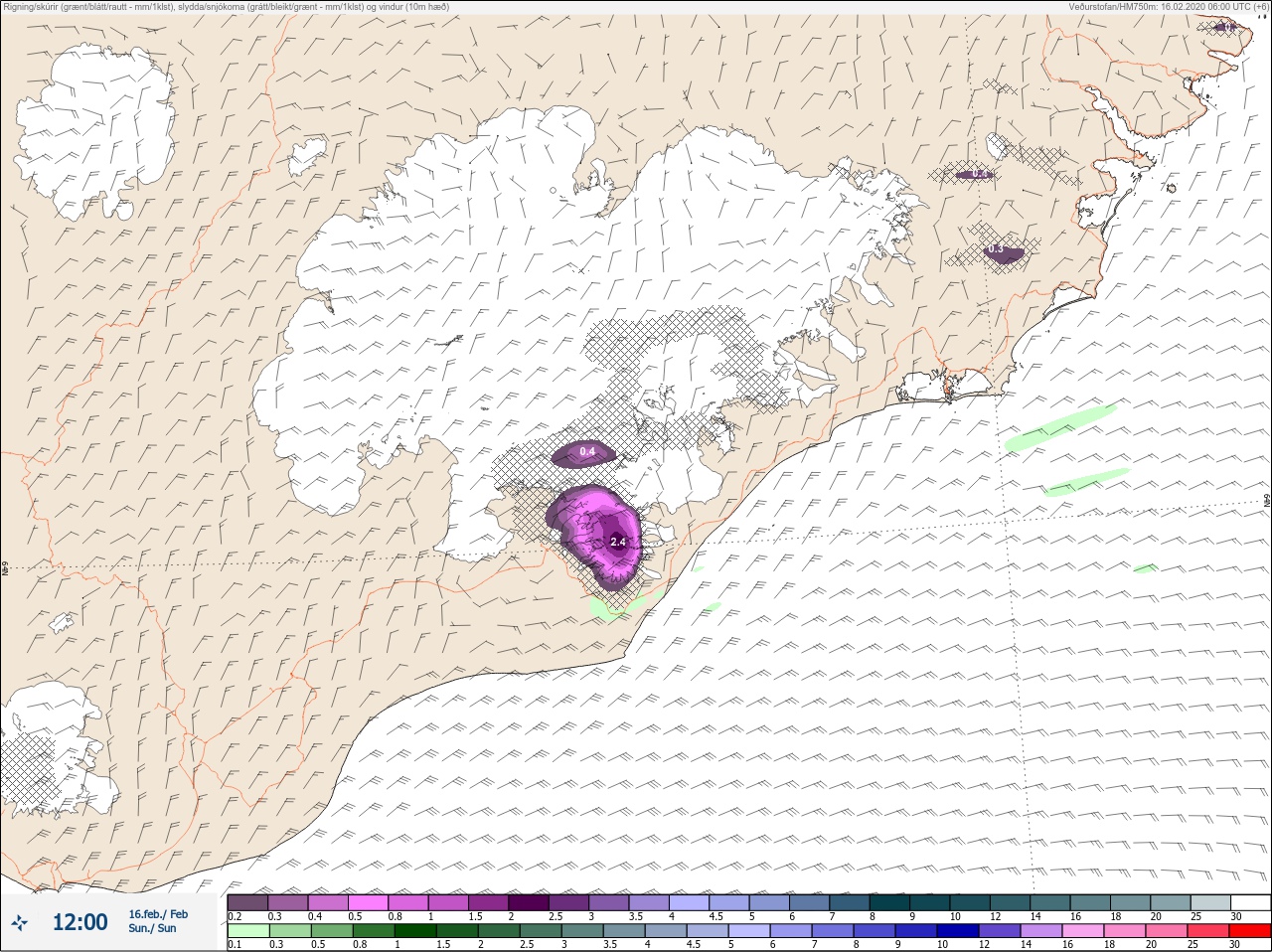Image resolution: width=1272 pixels, height=952 pixels.
Task: Click the 0.3 snowfall label in the east
Action: (x=996, y=249)
